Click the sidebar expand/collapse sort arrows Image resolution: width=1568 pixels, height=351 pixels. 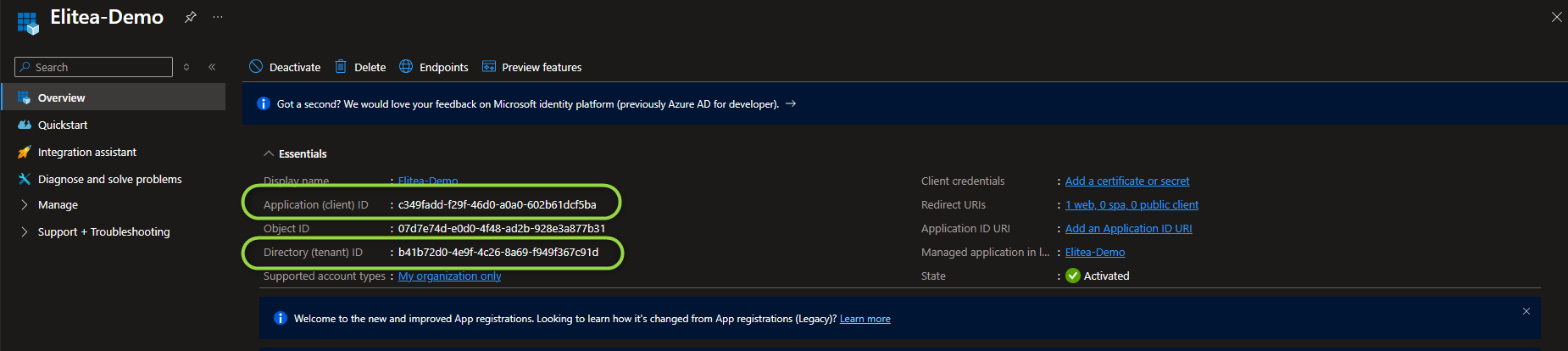click(186, 67)
